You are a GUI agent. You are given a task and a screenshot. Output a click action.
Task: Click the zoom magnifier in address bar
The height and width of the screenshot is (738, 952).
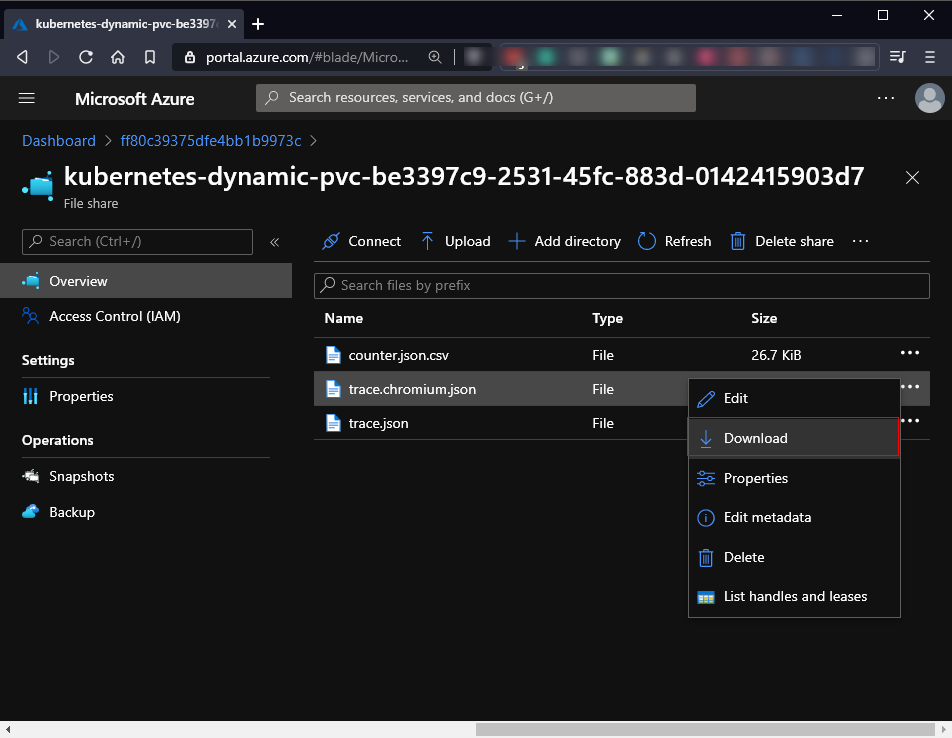point(435,57)
